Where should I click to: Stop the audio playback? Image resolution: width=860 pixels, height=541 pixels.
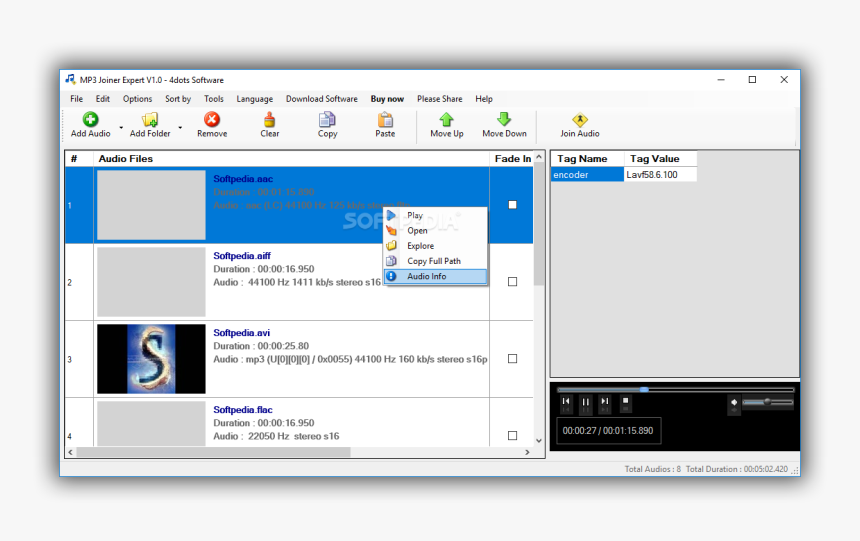[625, 401]
